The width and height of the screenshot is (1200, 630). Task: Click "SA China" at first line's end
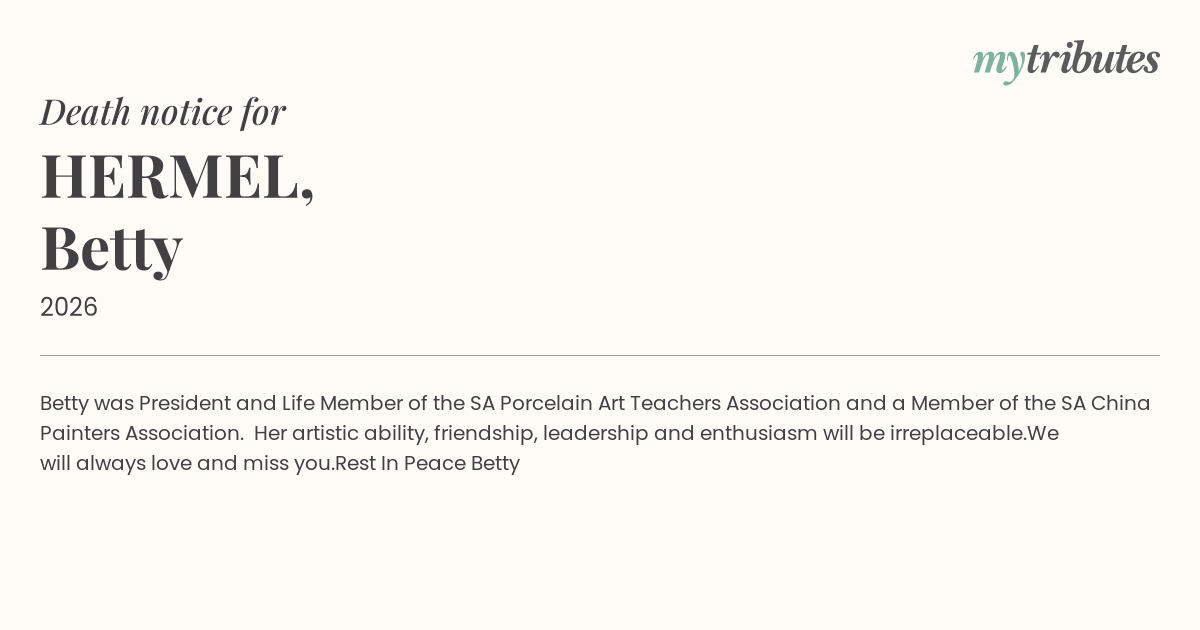1105,404
